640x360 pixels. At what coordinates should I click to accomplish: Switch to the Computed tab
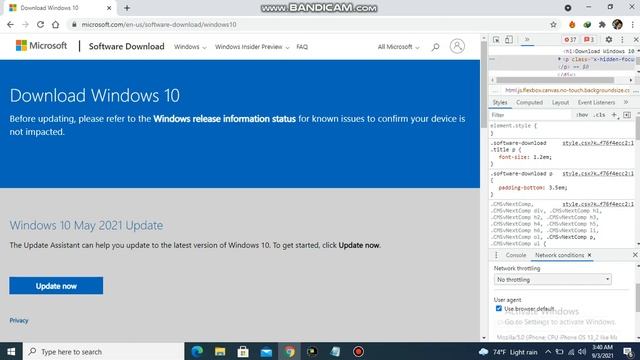529,102
